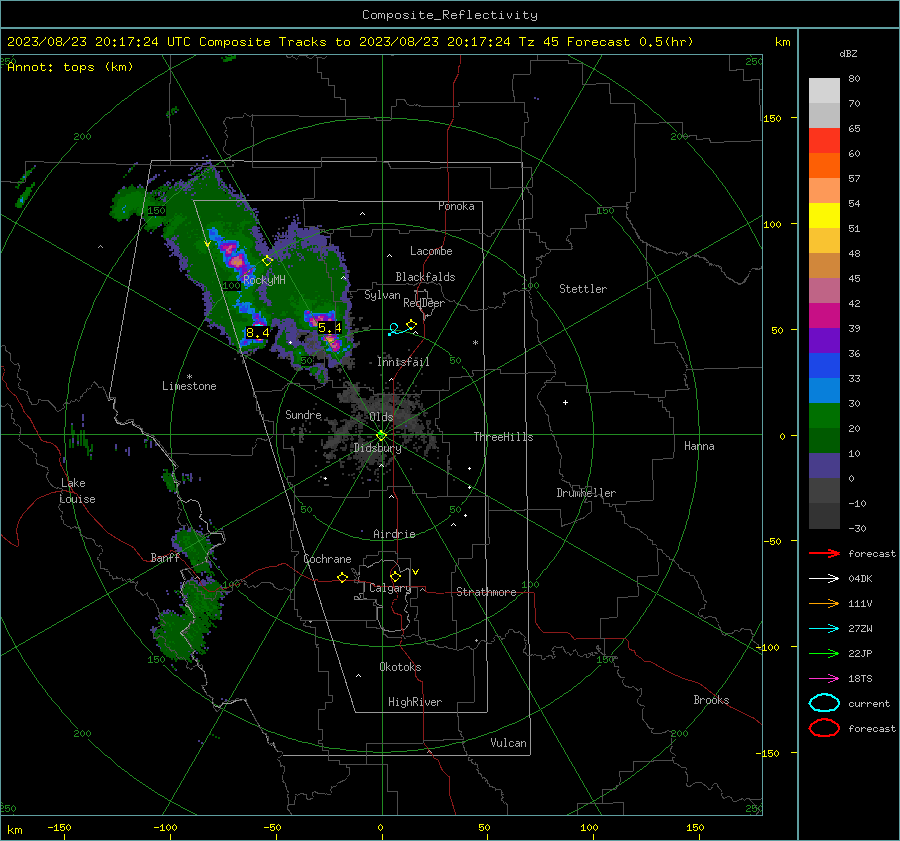Click the Vulcan city label

(509, 743)
